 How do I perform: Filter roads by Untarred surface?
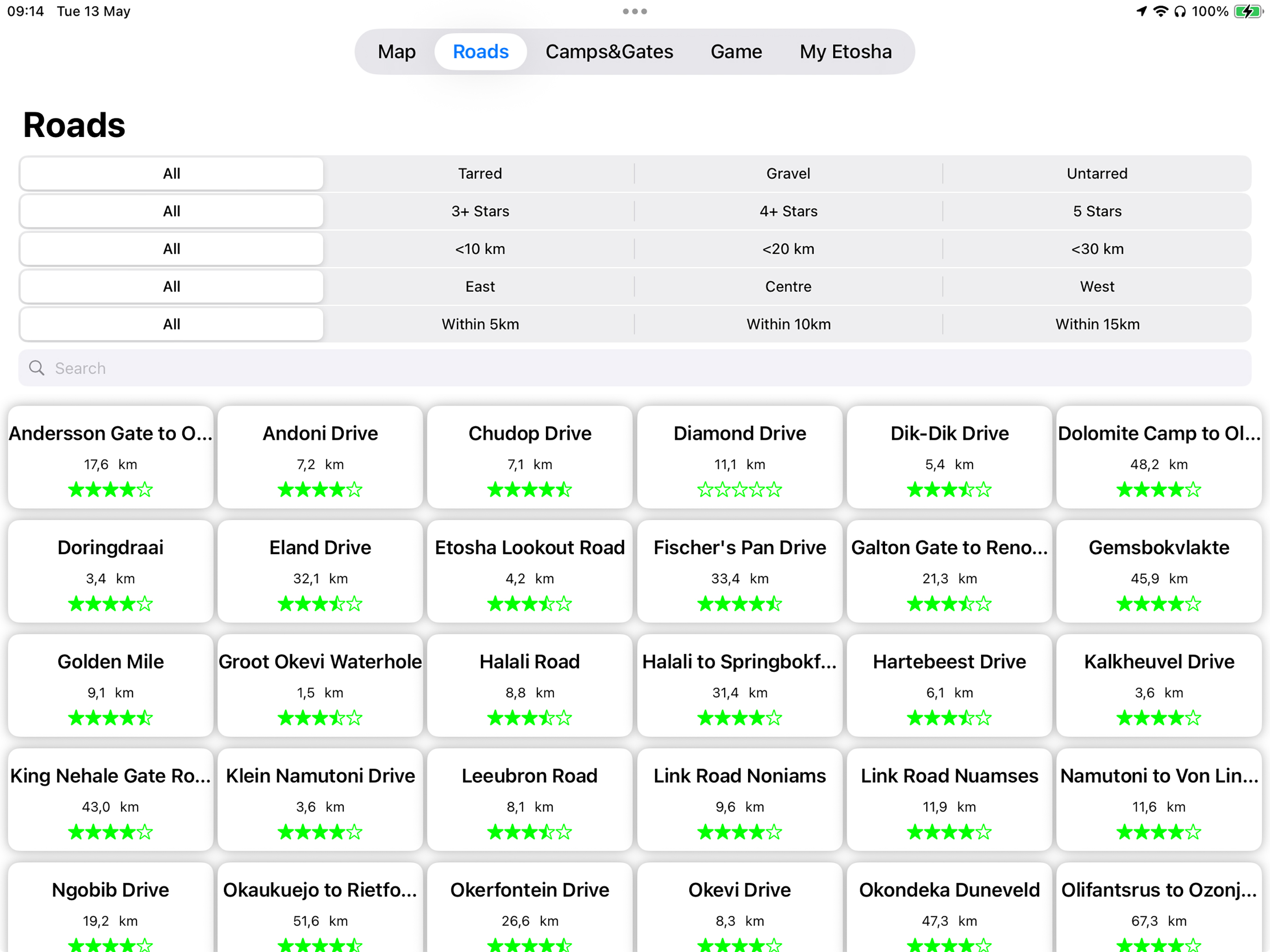(x=1096, y=173)
